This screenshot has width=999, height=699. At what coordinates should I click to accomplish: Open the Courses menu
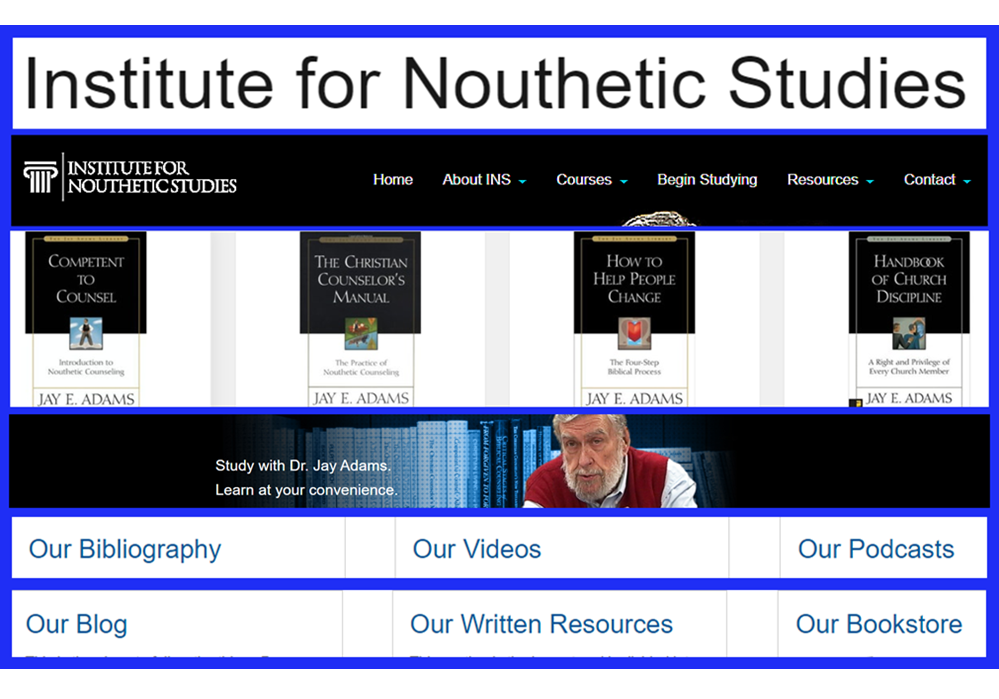click(584, 180)
